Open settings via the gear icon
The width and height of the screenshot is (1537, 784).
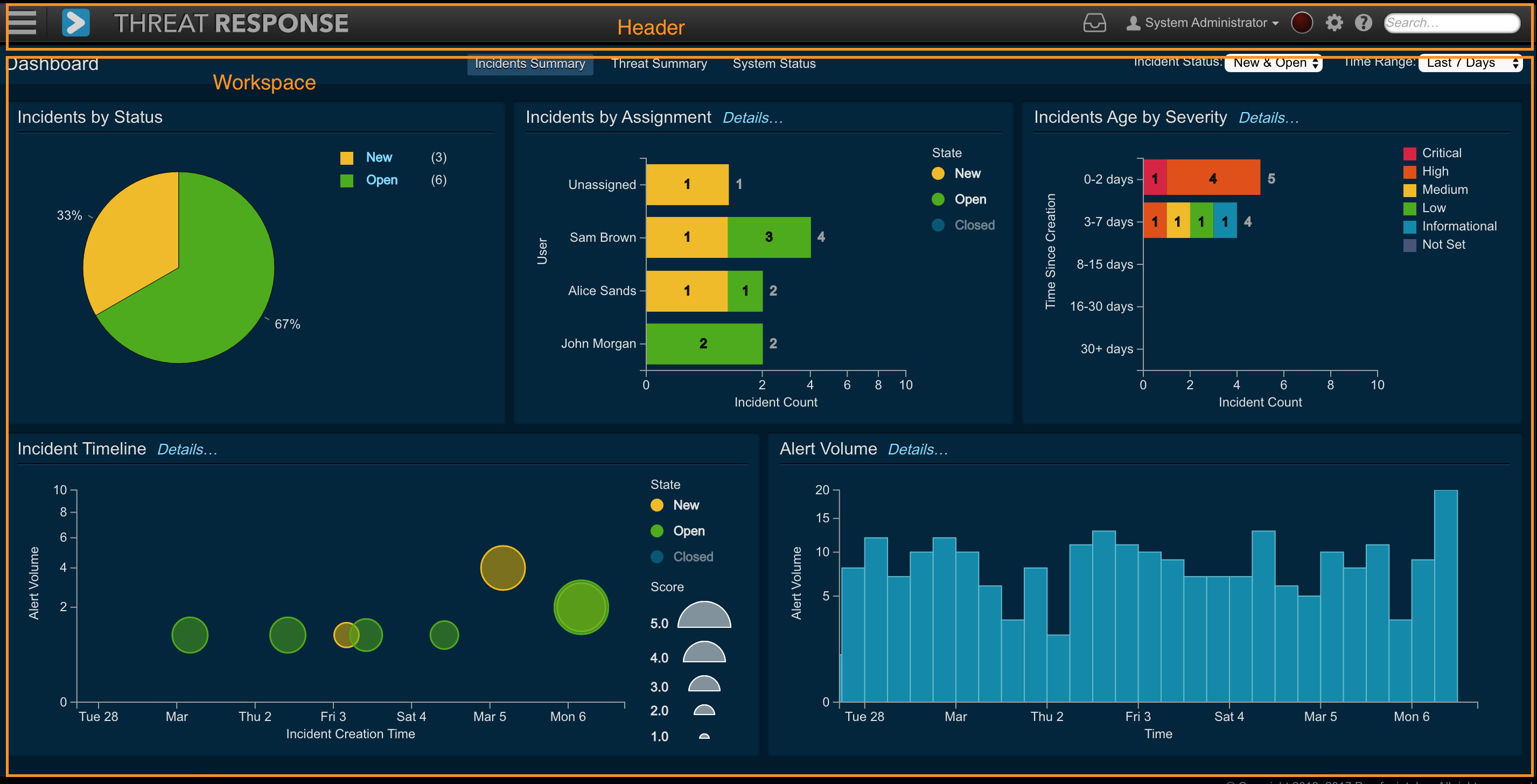pyautogui.click(x=1334, y=23)
